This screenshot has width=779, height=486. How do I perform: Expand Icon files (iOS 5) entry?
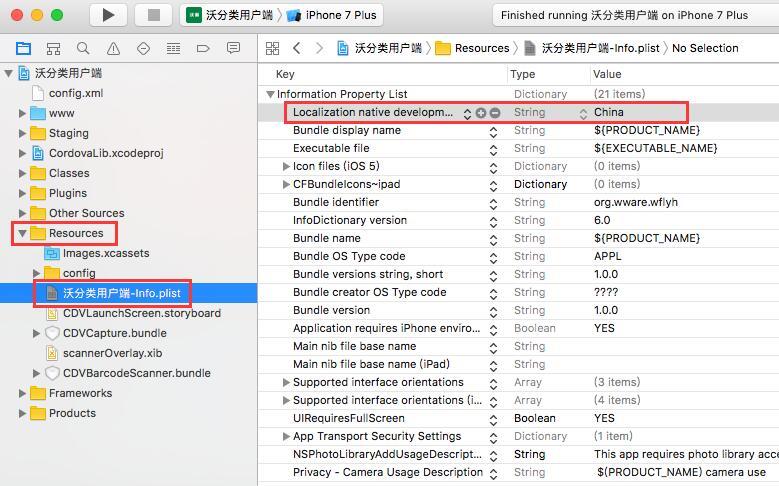[x=286, y=166]
